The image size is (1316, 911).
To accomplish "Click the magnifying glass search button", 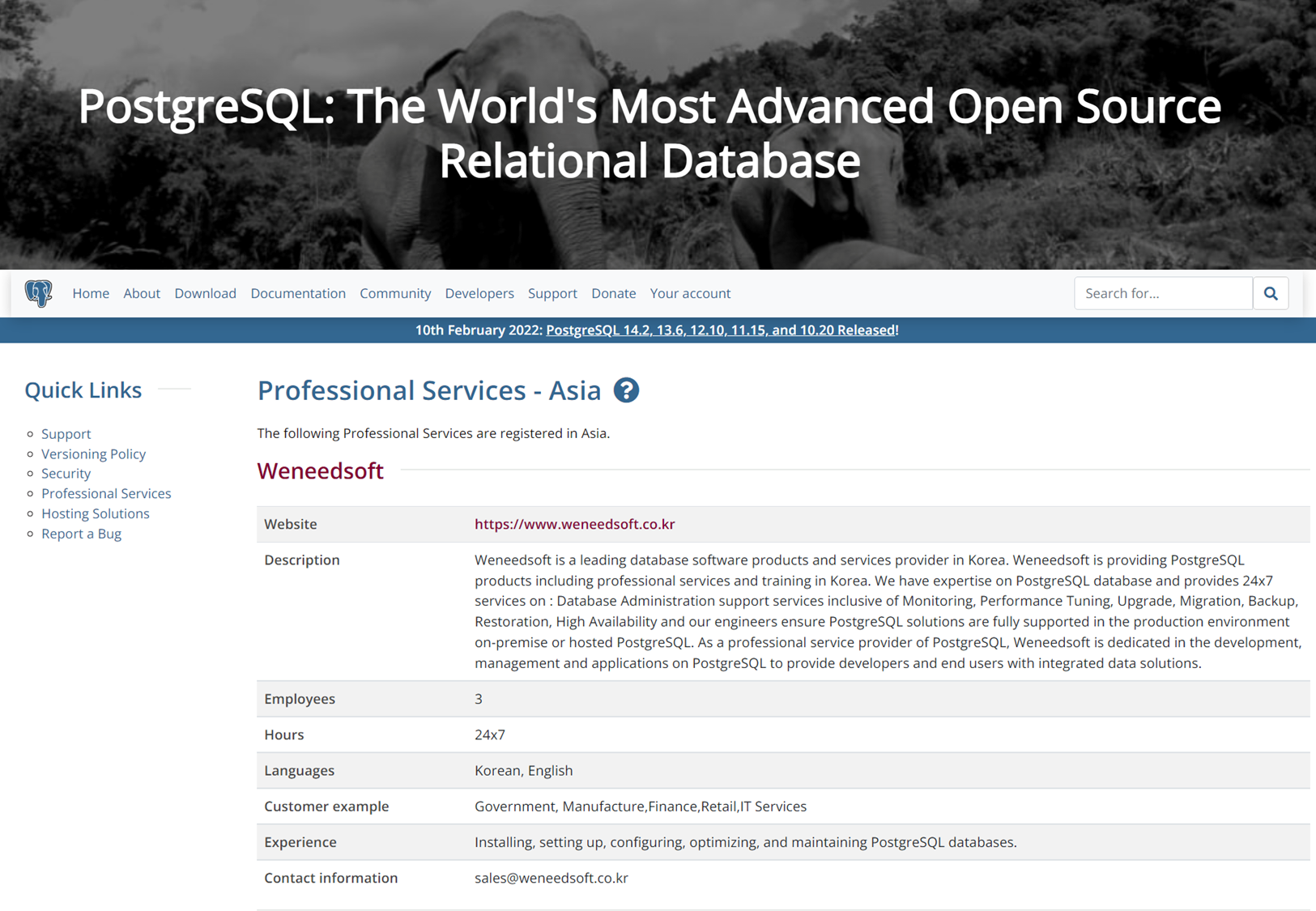I will (x=1270, y=293).
